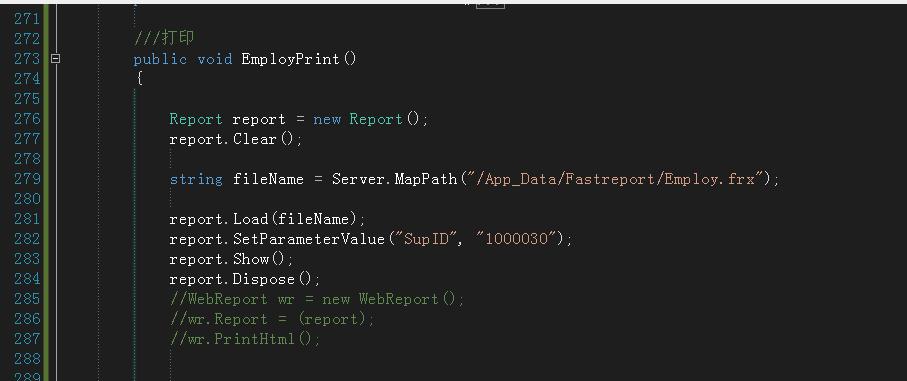Click report.Show() statement
Screen dimensions: 907x381
click(231, 259)
